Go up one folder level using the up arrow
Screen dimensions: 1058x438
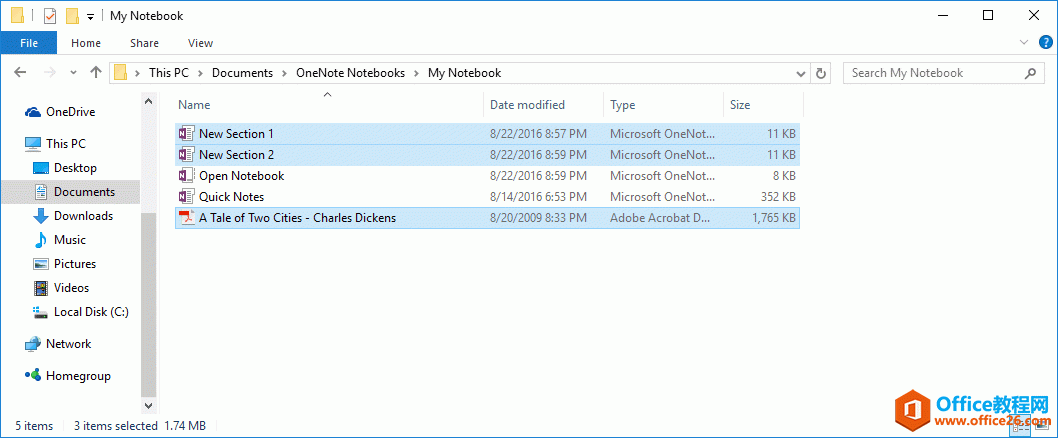click(96, 73)
